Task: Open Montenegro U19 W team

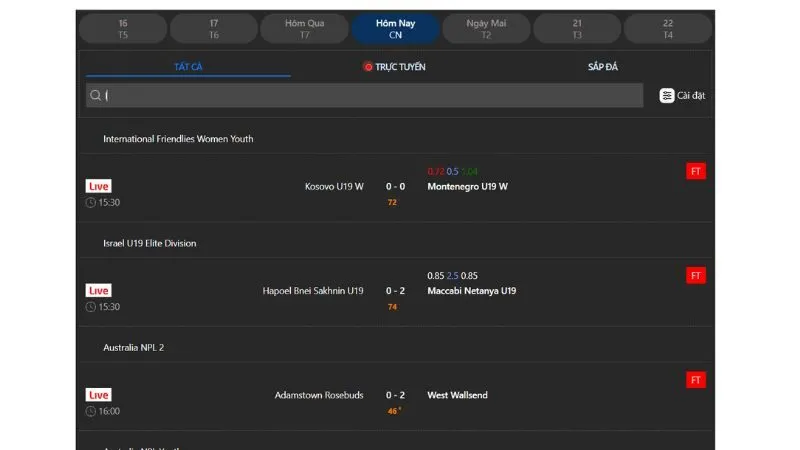Action: 467,187
